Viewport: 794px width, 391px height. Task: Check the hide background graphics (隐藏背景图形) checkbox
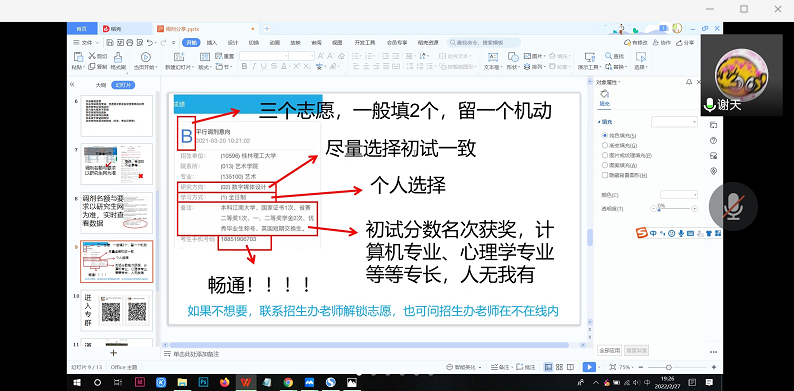point(605,175)
